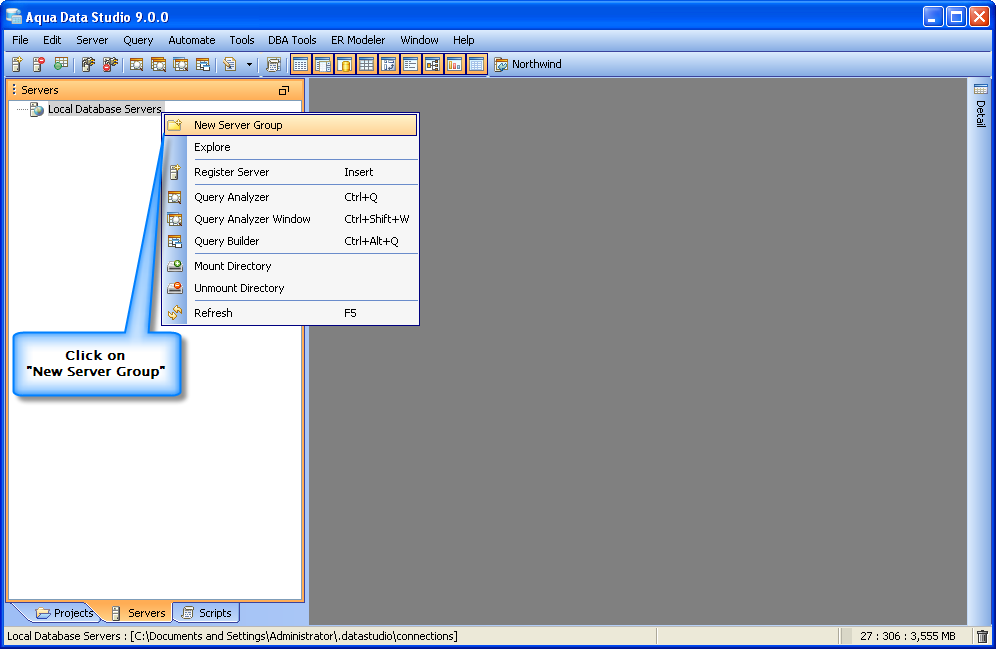The width and height of the screenshot is (996, 649).
Task: Choose Query Analyzer in the context menu
Action: (291, 197)
